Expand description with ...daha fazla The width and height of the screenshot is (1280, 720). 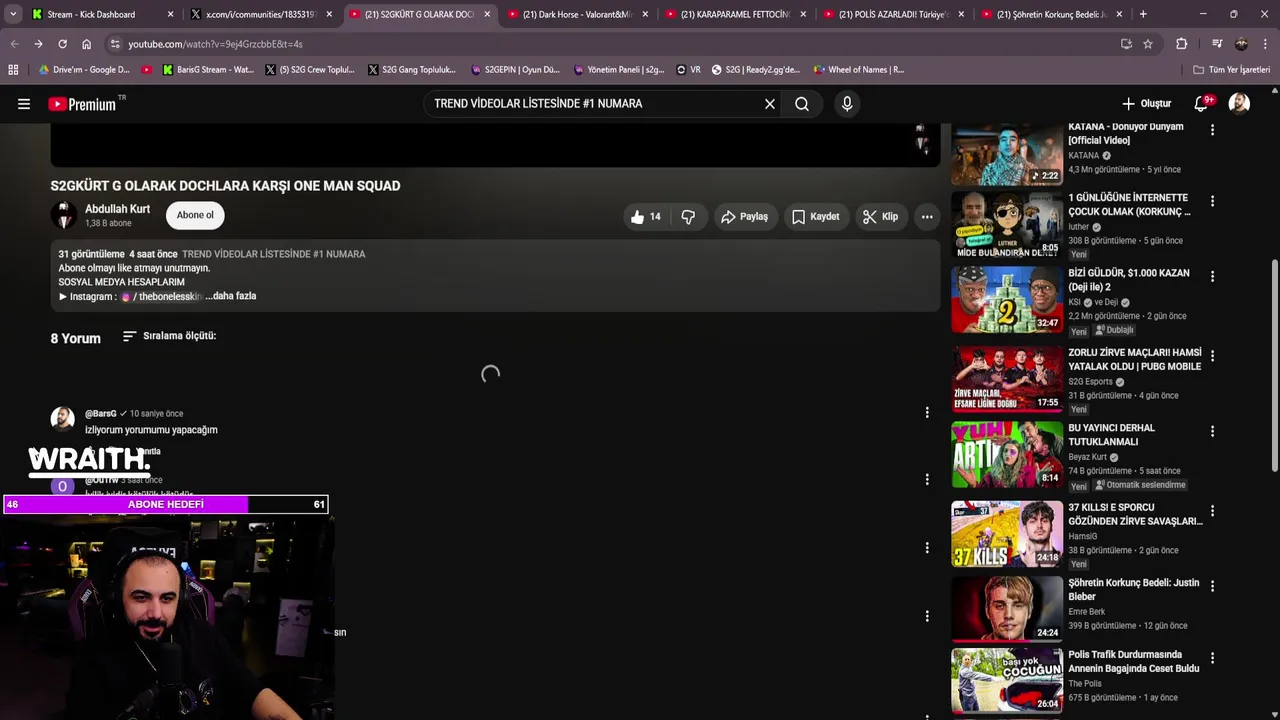click(x=231, y=296)
